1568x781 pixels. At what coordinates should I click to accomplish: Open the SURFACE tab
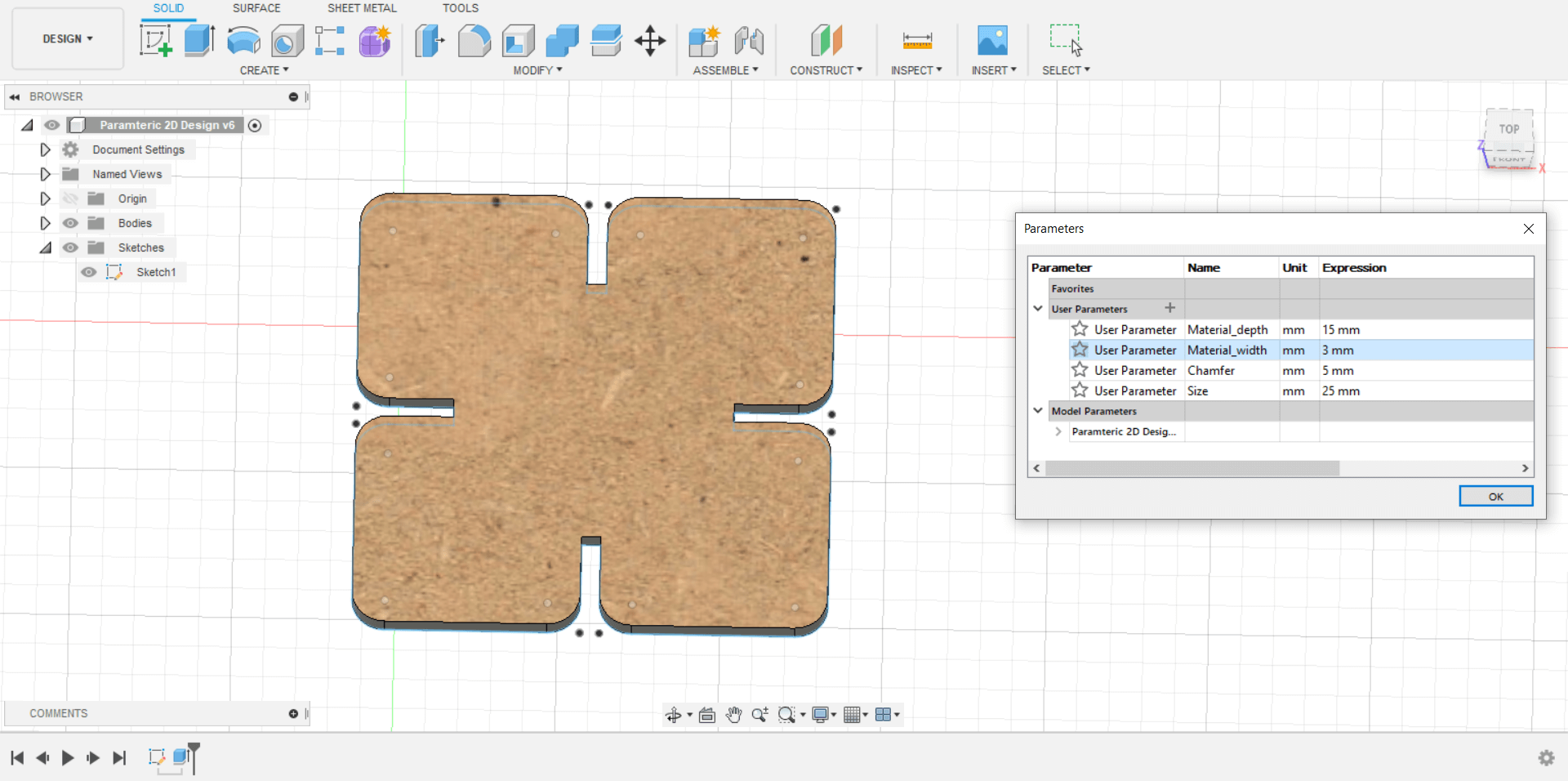256,8
